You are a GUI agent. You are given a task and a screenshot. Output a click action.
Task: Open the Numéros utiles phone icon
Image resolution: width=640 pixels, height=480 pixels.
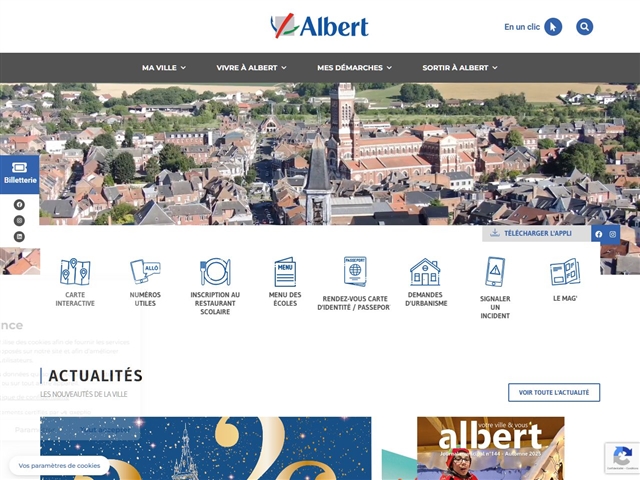145,271
